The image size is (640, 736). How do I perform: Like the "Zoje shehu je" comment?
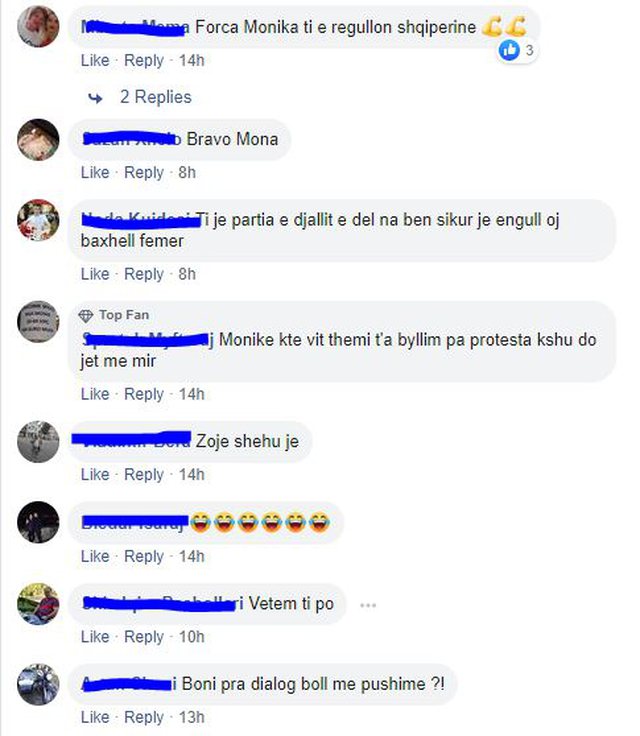(95, 475)
